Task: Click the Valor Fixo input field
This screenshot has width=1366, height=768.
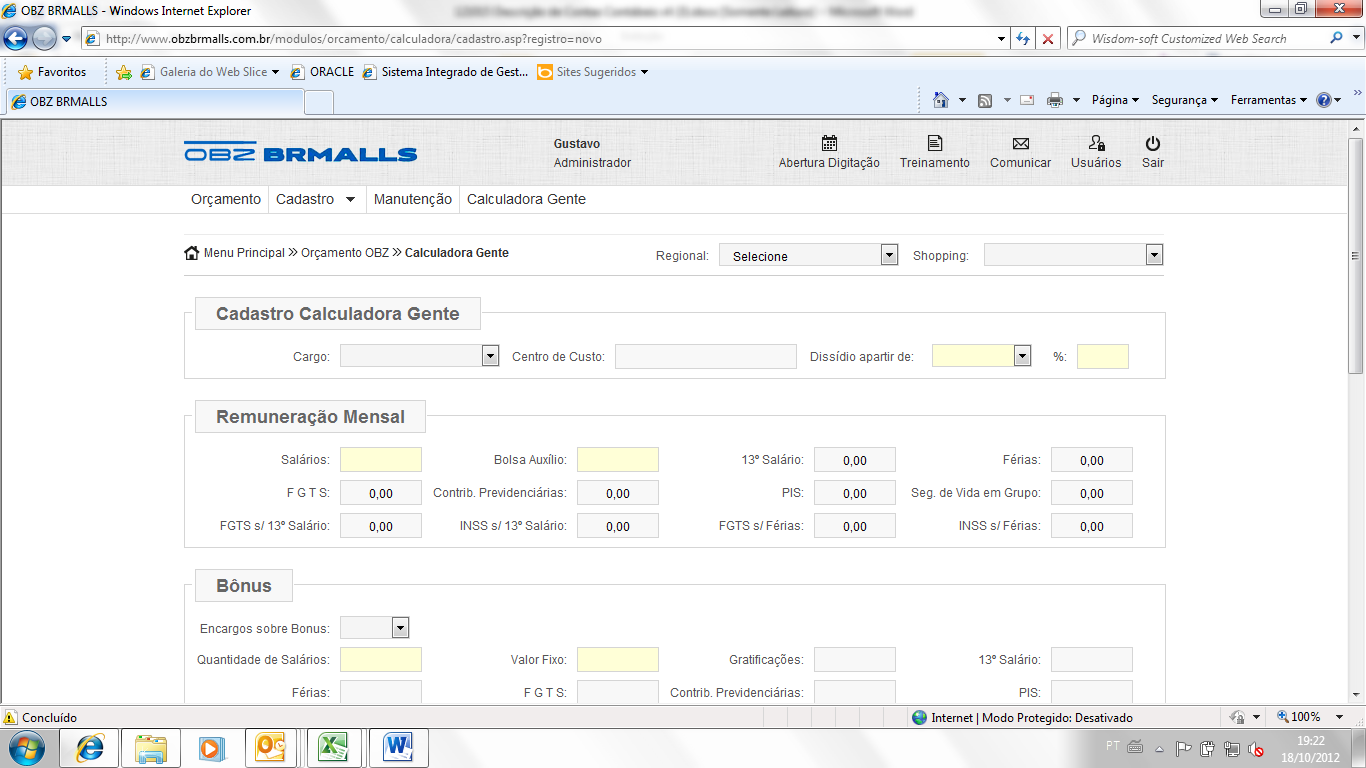Action: [618, 659]
